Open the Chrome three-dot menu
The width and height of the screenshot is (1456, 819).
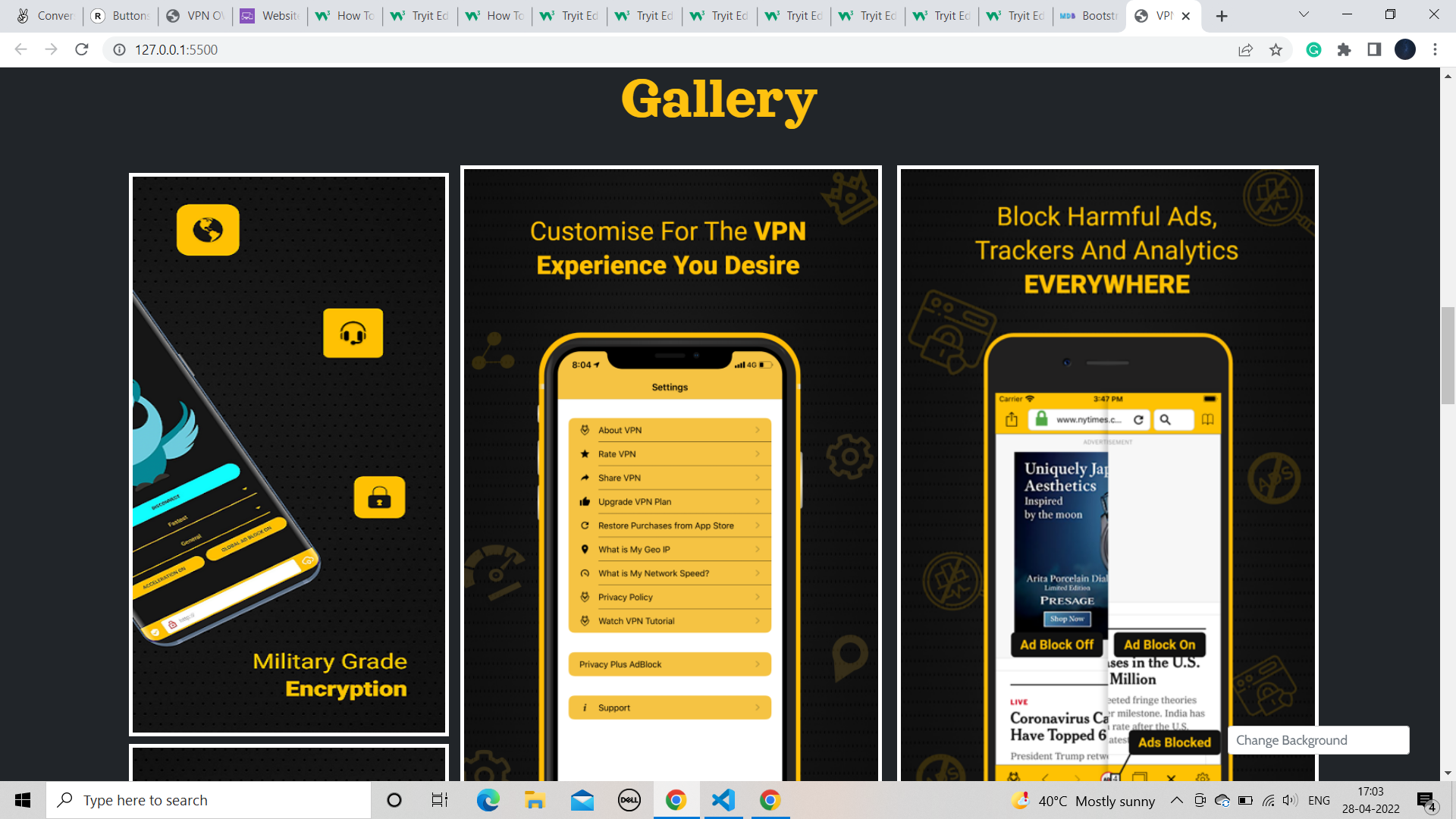1435,50
